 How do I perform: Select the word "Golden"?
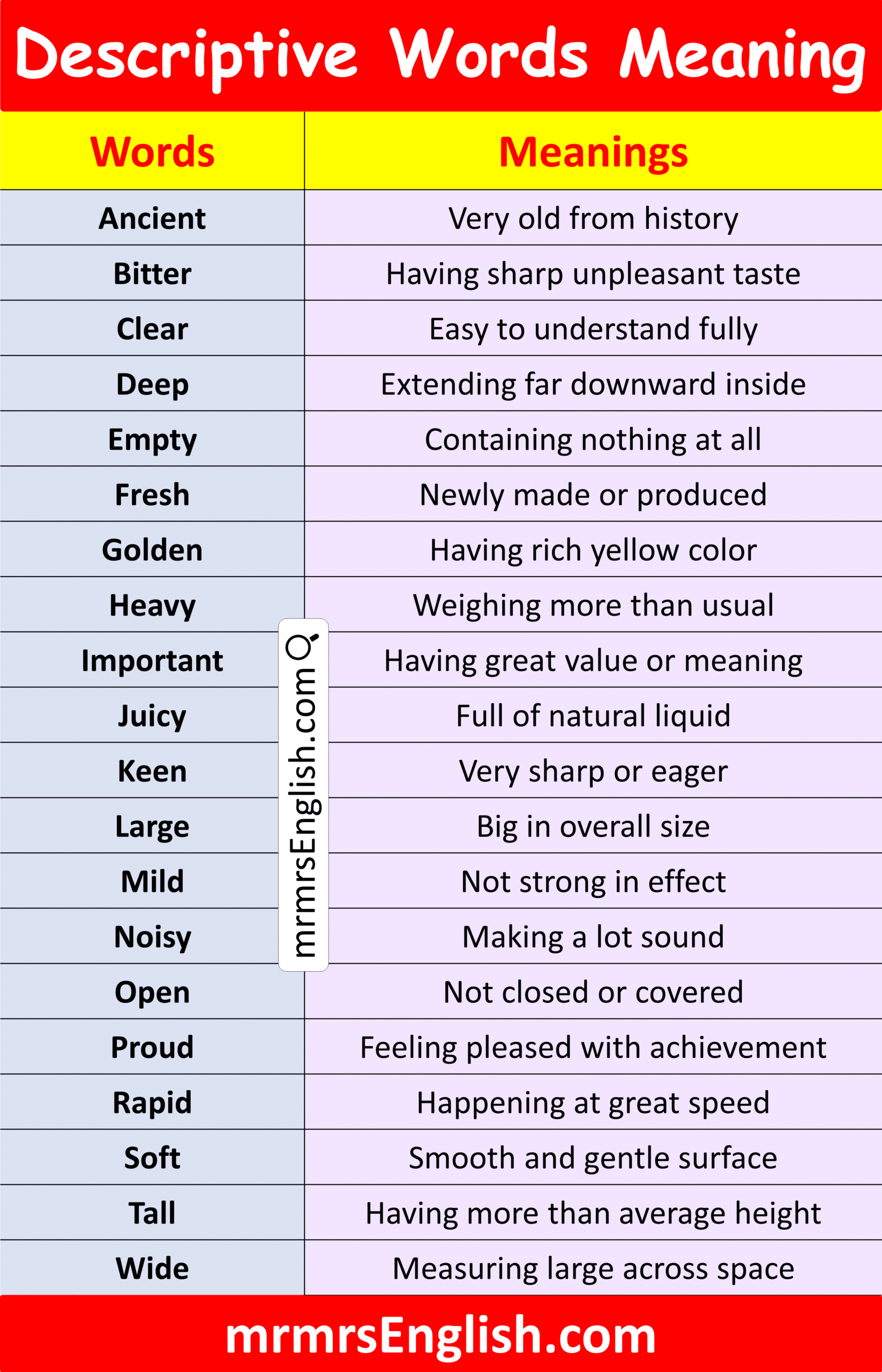[x=152, y=550]
